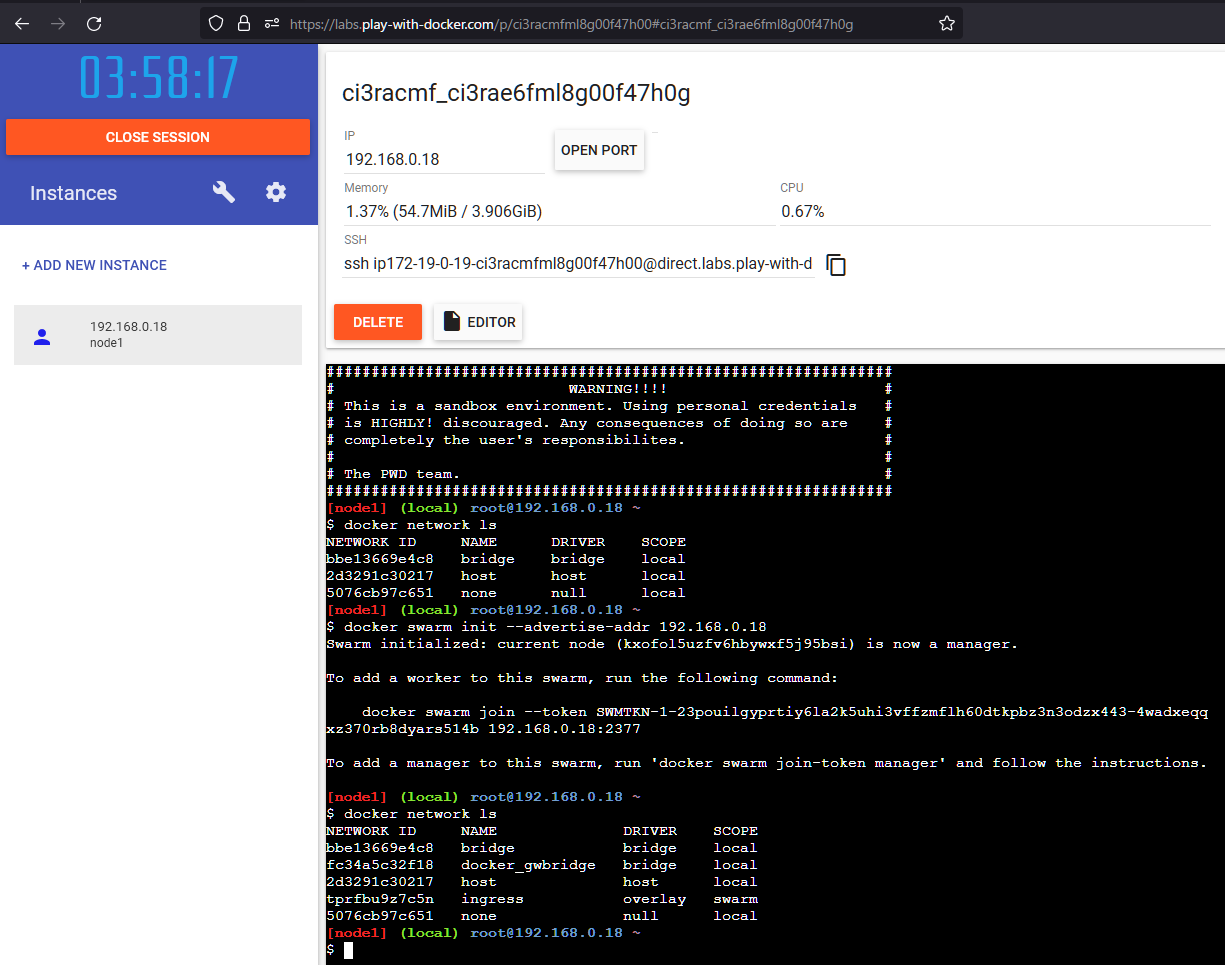Click the IP address field 192.168.0.18
This screenshot has height=965, width=1225.
443,159
